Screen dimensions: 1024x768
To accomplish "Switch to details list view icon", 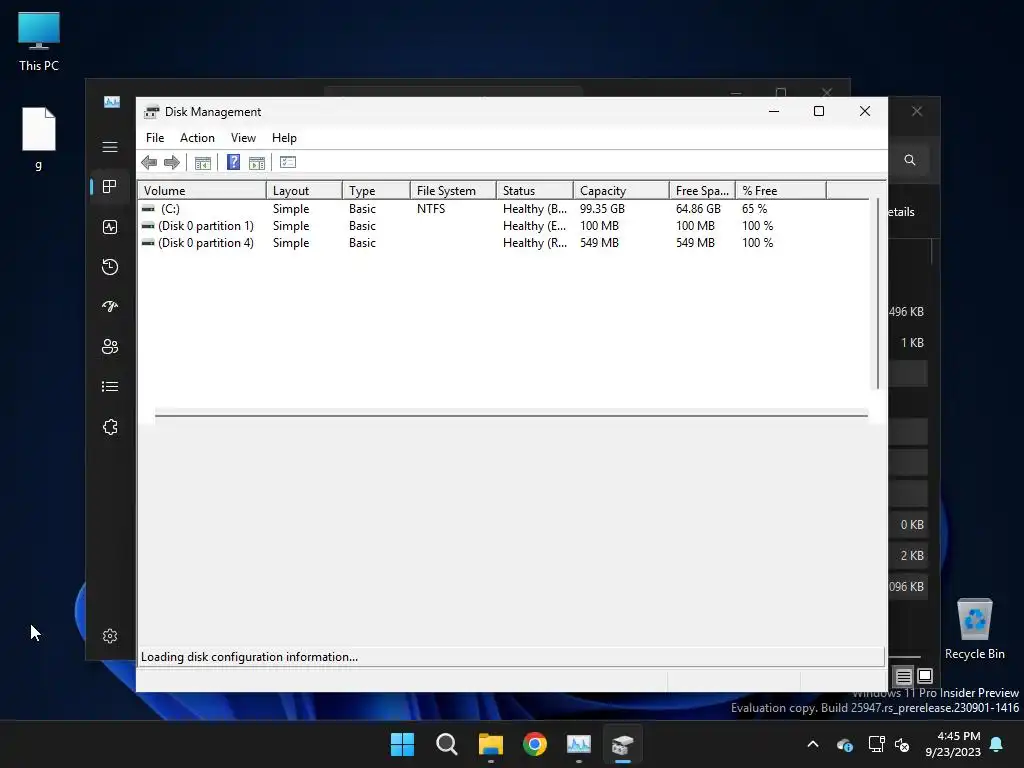I will (903, 677).
